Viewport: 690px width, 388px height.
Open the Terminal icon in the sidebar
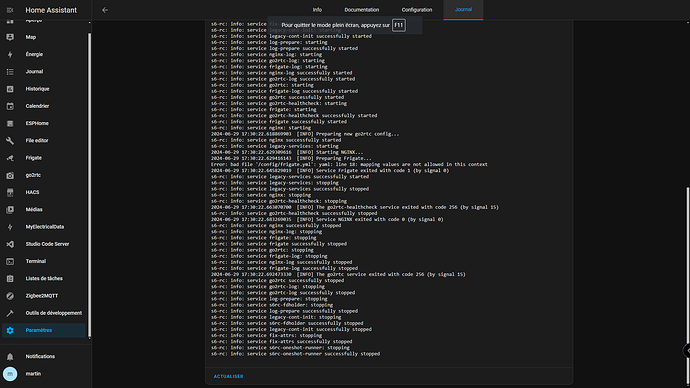click(10, 261)
